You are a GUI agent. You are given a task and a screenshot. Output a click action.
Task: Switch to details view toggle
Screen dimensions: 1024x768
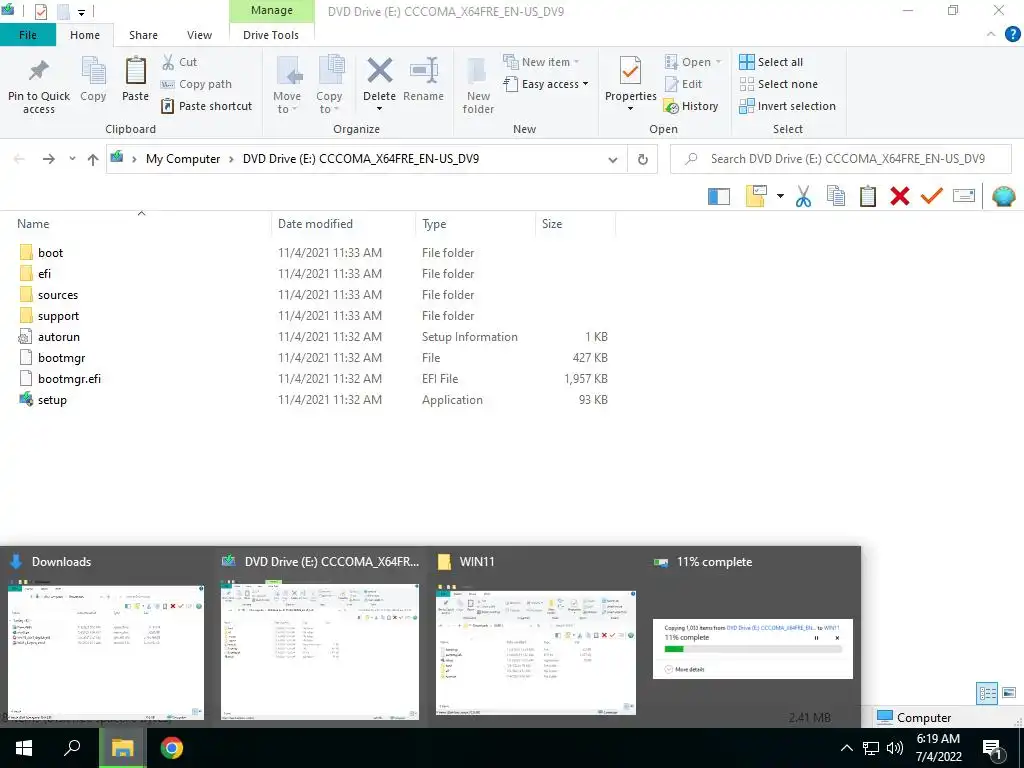coord(987,693)
